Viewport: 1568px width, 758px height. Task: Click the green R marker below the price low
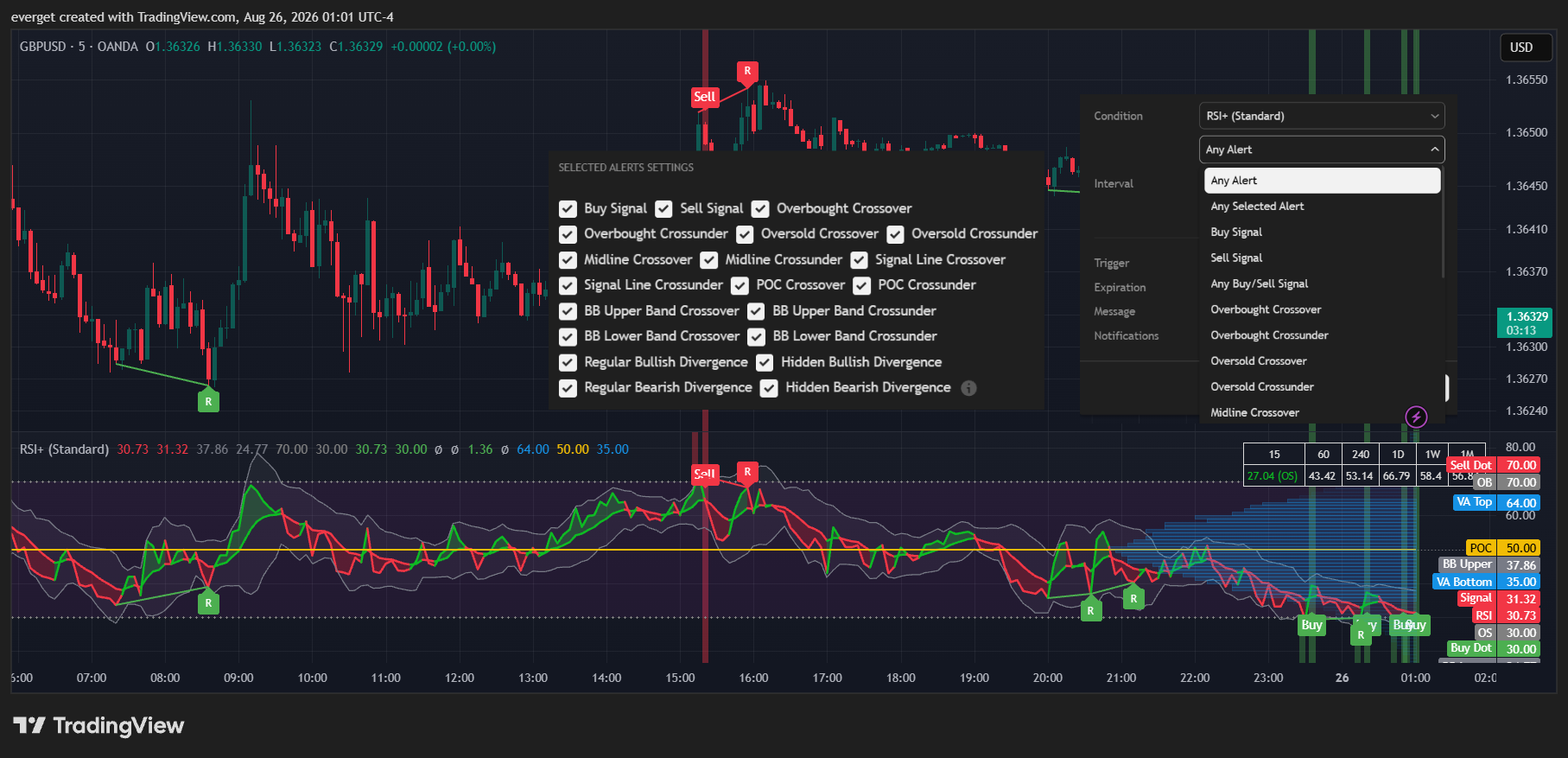[208, 402]
